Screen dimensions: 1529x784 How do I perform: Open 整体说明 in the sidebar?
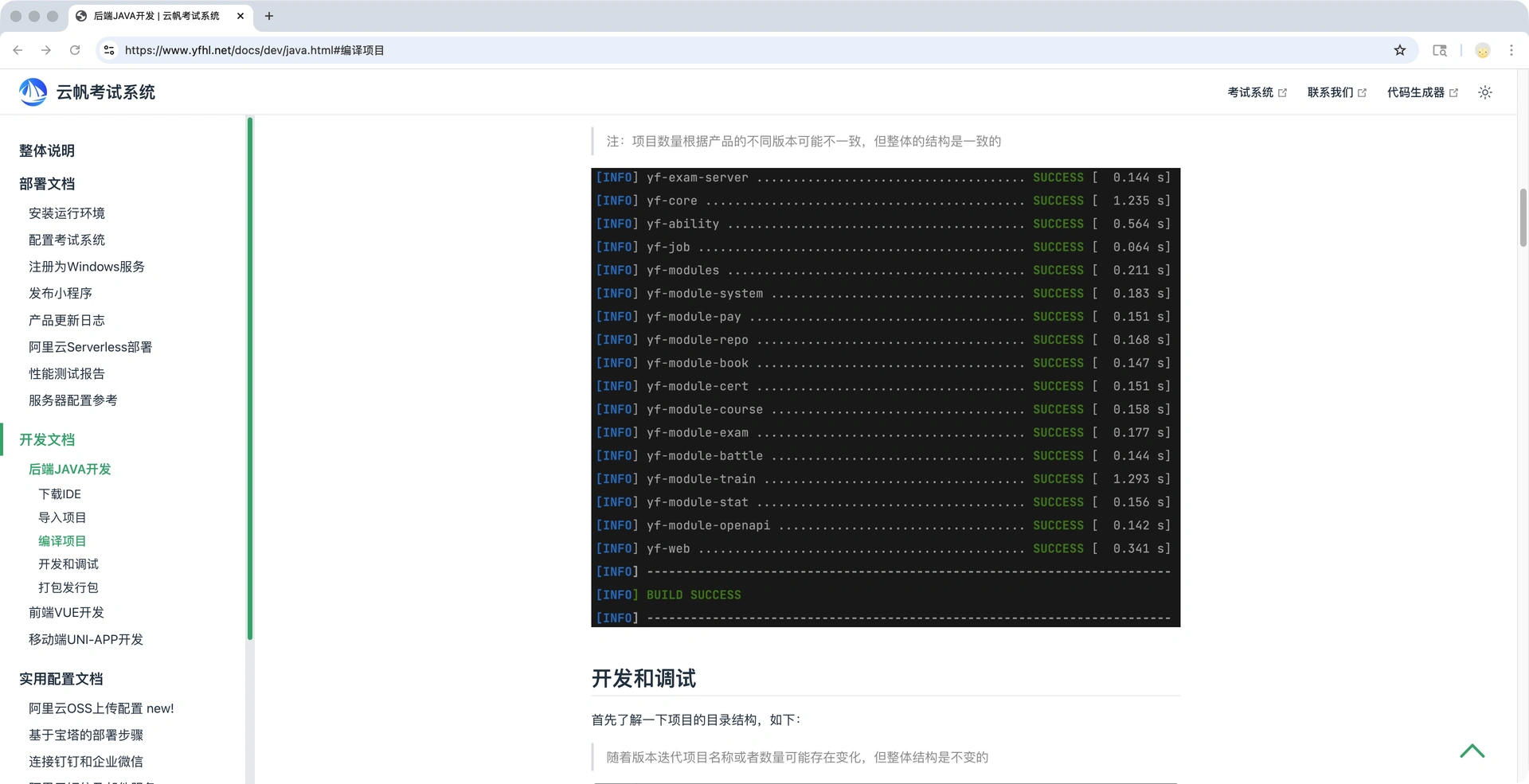(x=47, y=150)
